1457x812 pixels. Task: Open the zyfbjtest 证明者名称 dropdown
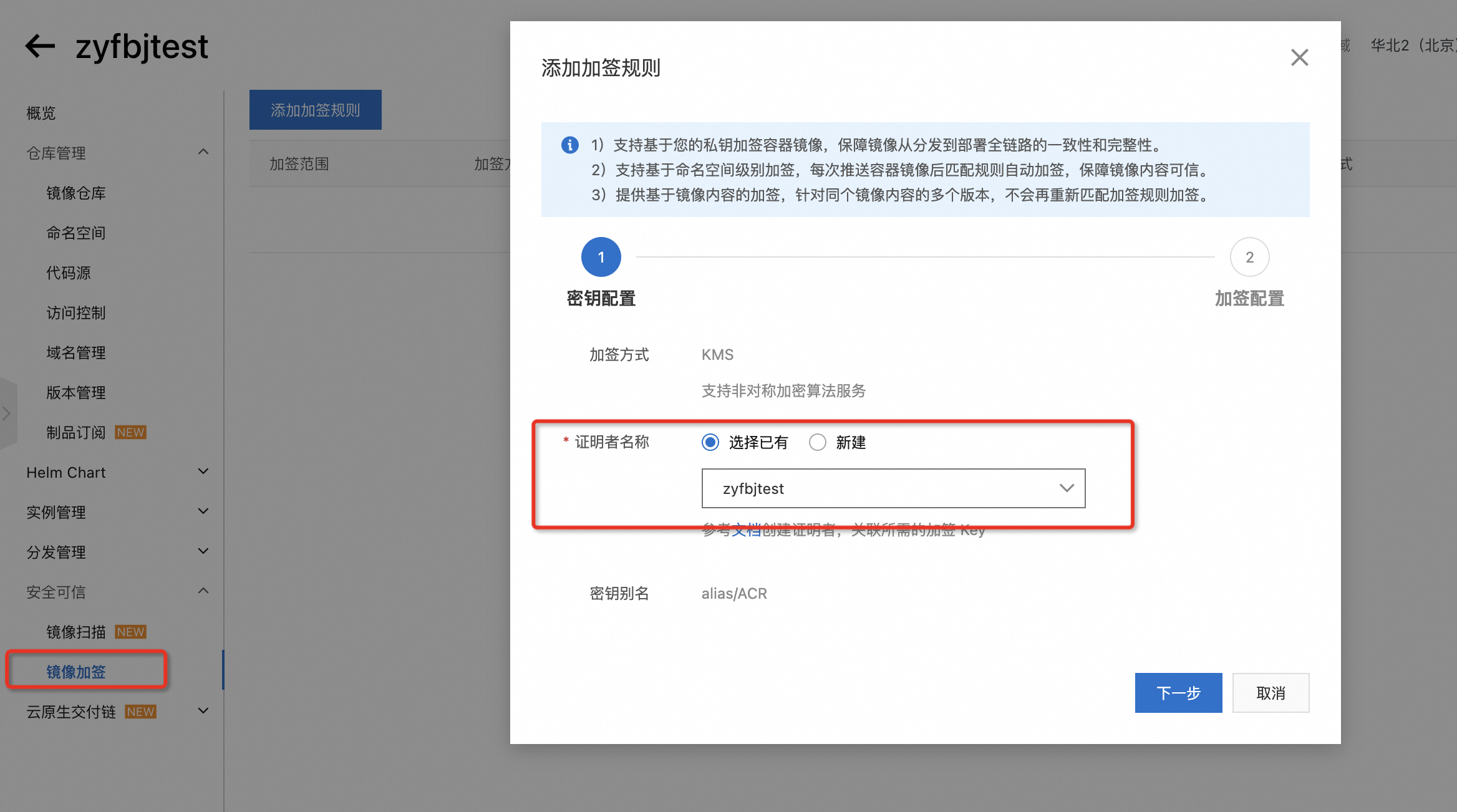click(893, 488)
